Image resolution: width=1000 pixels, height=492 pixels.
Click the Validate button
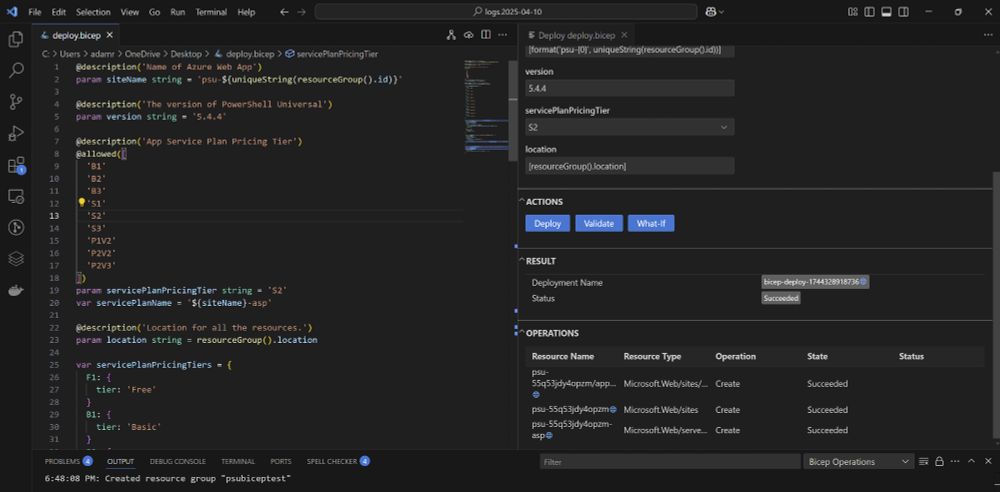tap(599, 223)
